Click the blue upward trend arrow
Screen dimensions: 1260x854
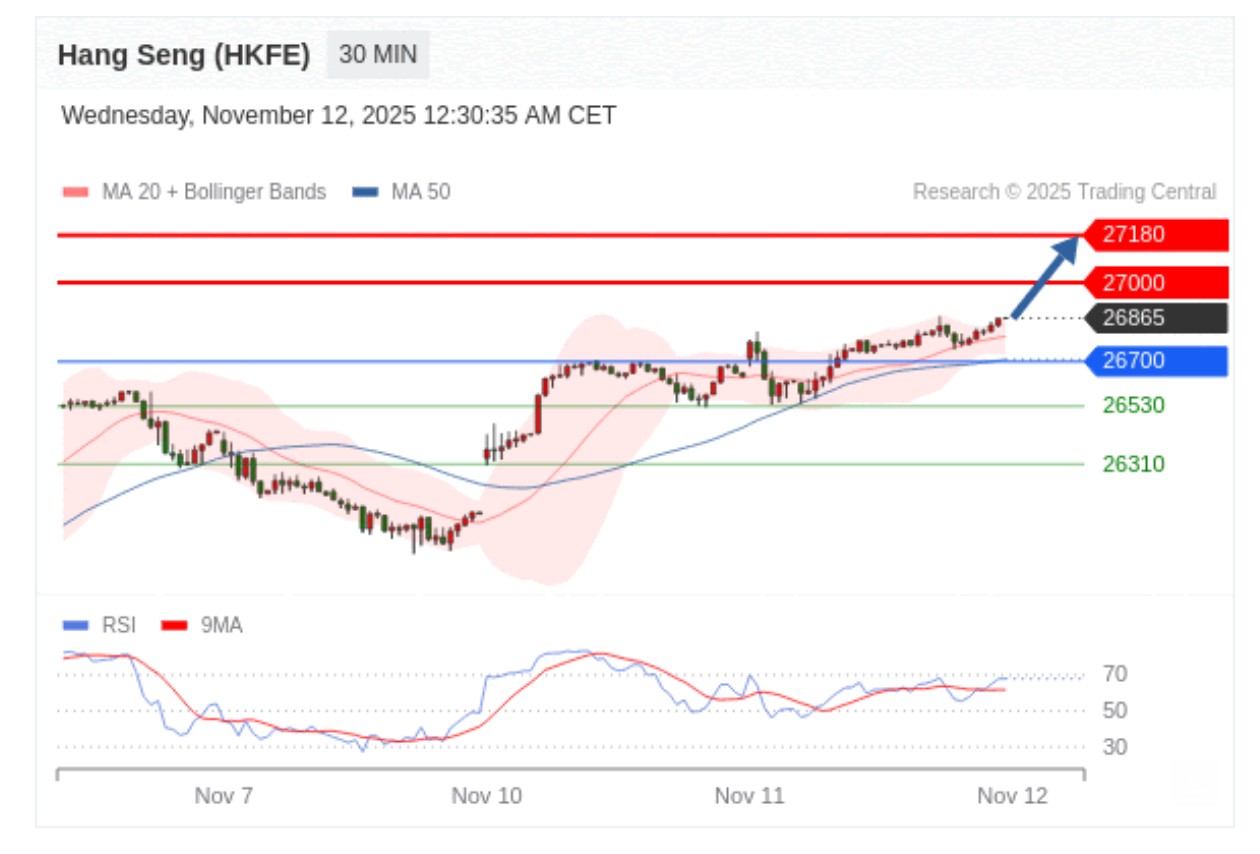(1045, 277)
